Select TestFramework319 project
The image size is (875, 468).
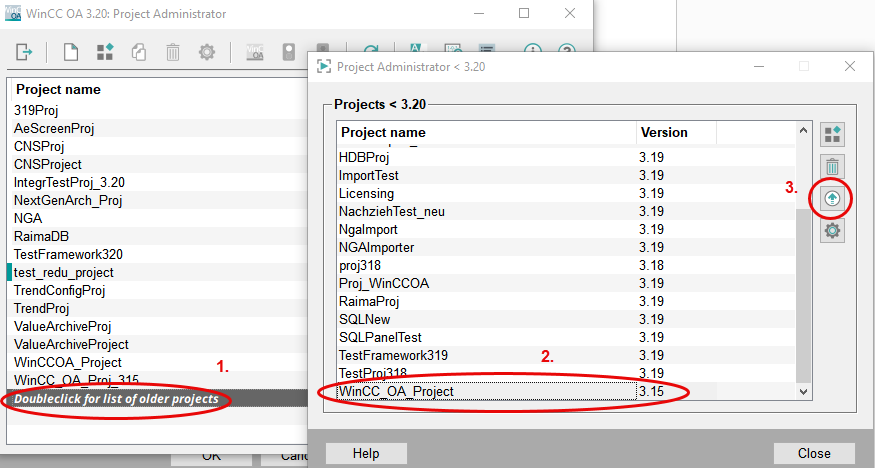566,355
